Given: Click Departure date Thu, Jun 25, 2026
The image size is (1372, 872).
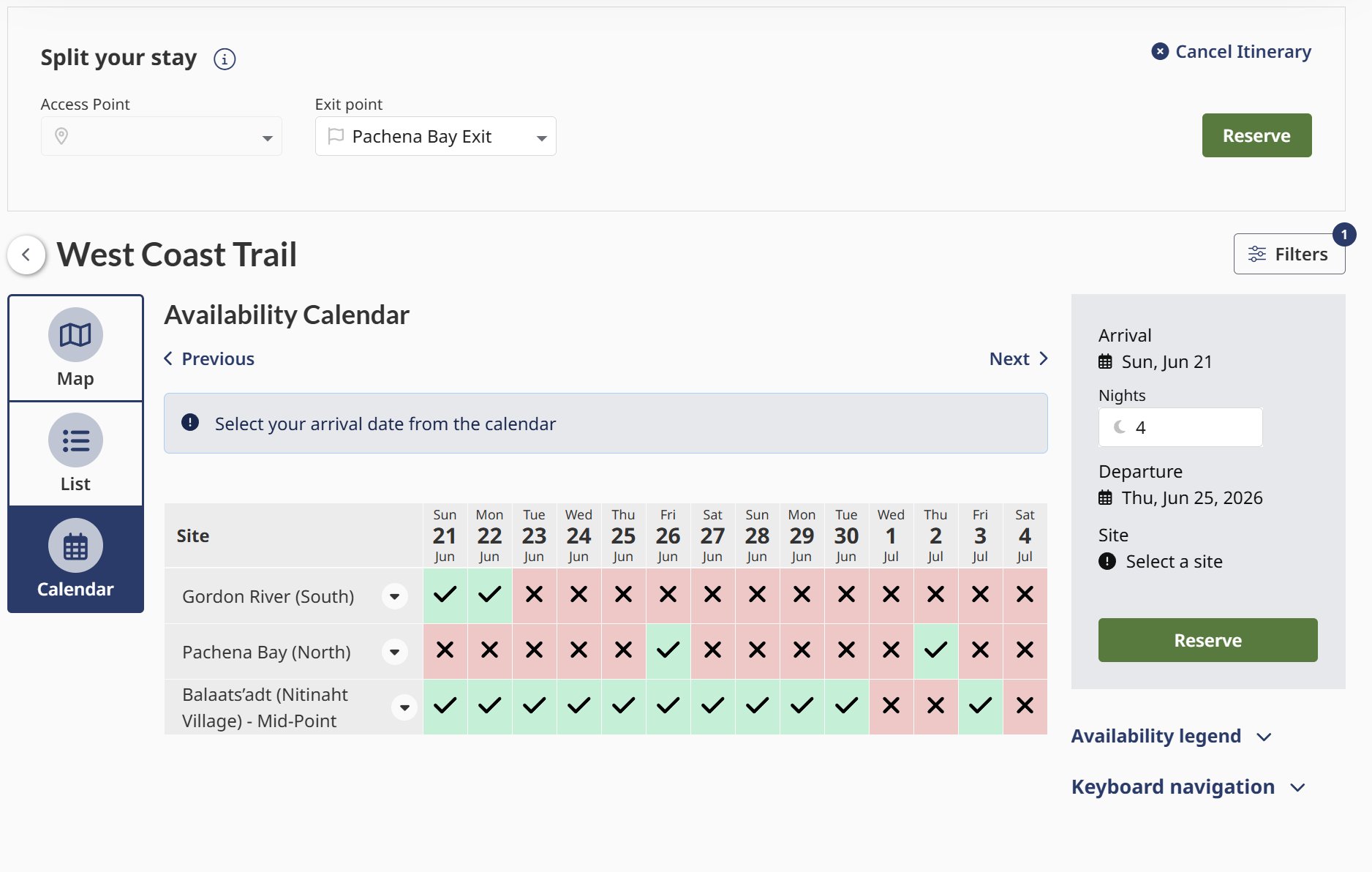Looking at the screenshot, I should pos(1180,498).
